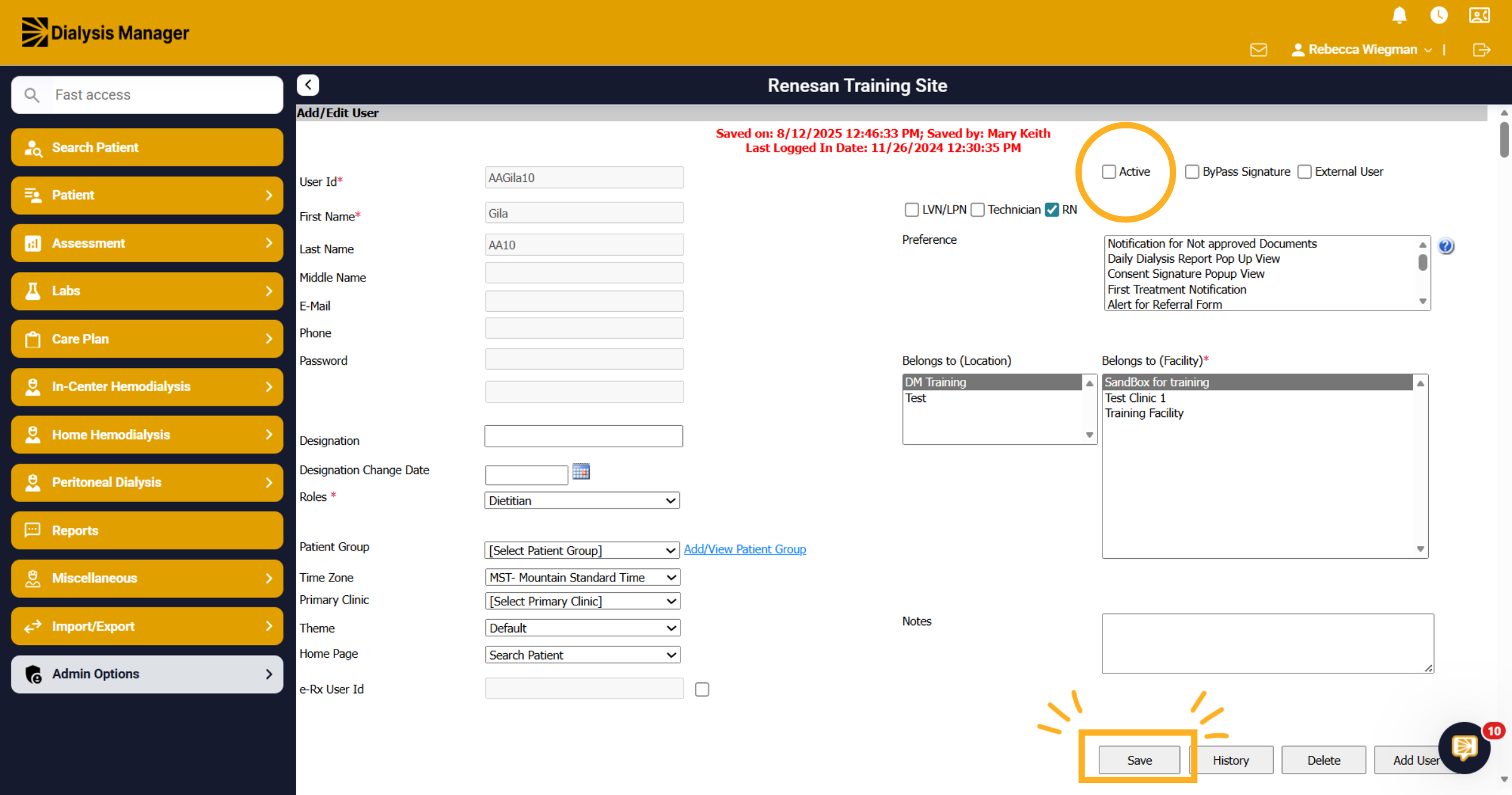Screen dimensions: 1512x795
Task: Uncheck the RN checkbox
Action: click(x=1051, y=210)
